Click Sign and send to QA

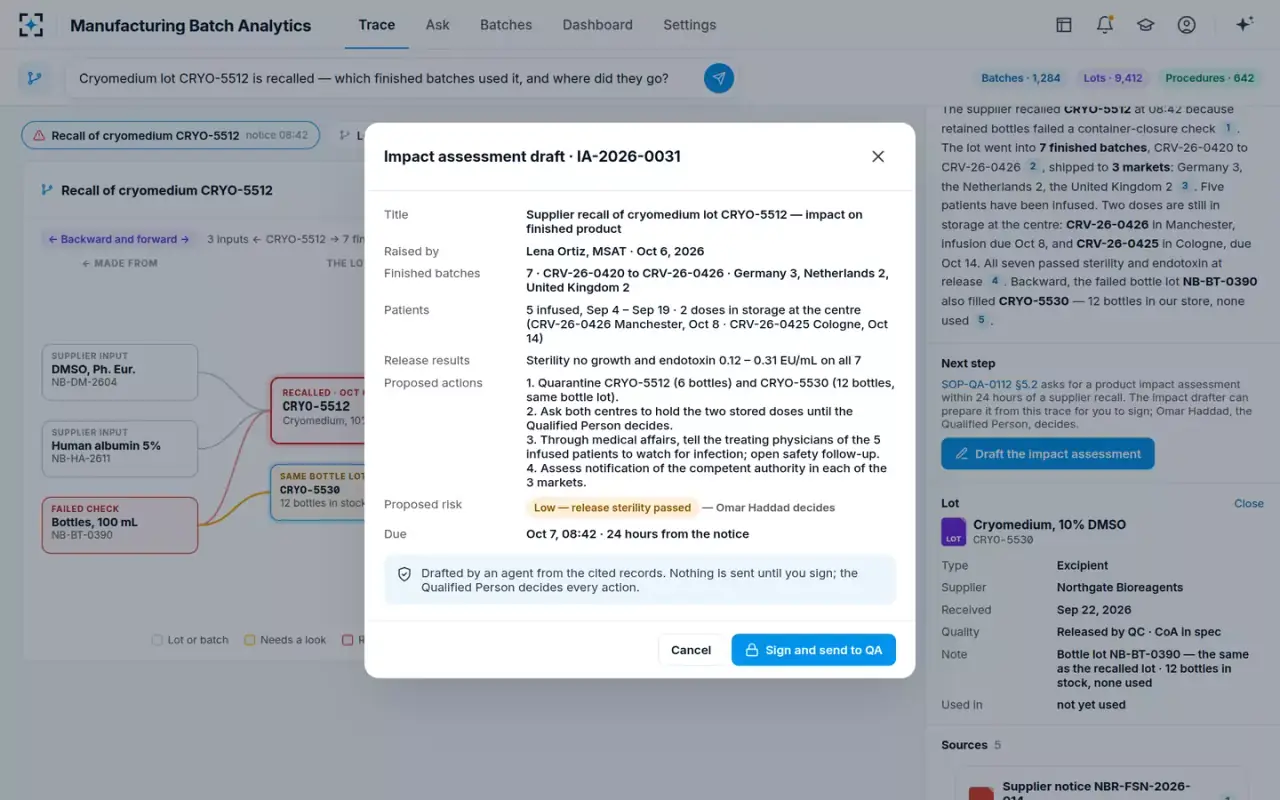(x=813, y=650)
